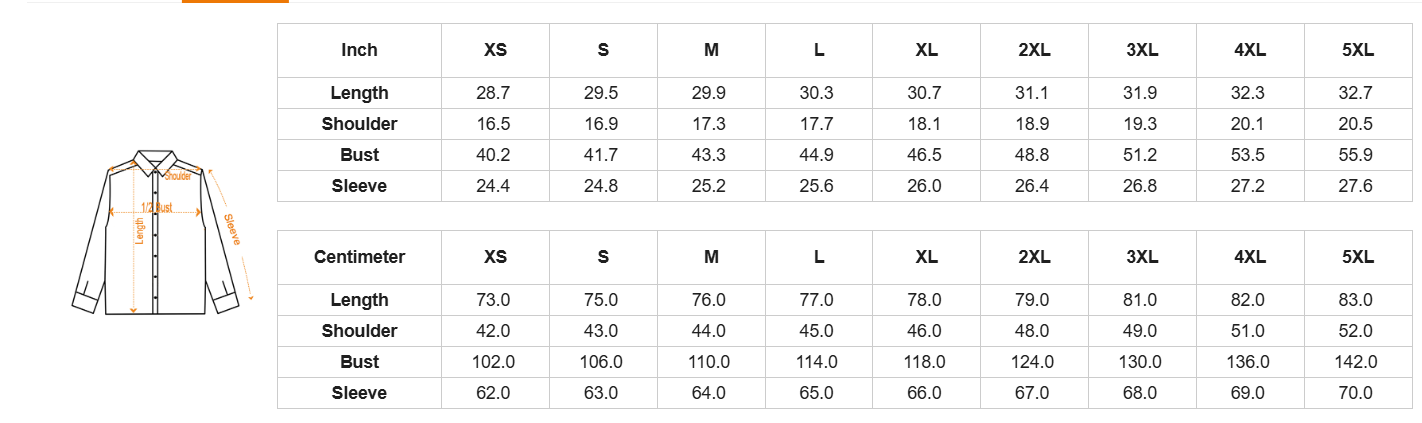Click the Length label on shirt diagram

point(140,231)
